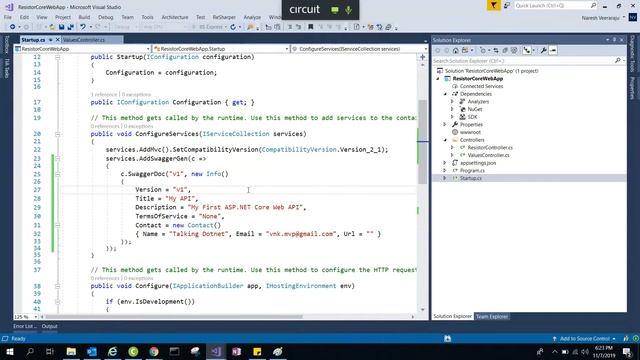Click Save All in the toolbar

coord(71,27)
